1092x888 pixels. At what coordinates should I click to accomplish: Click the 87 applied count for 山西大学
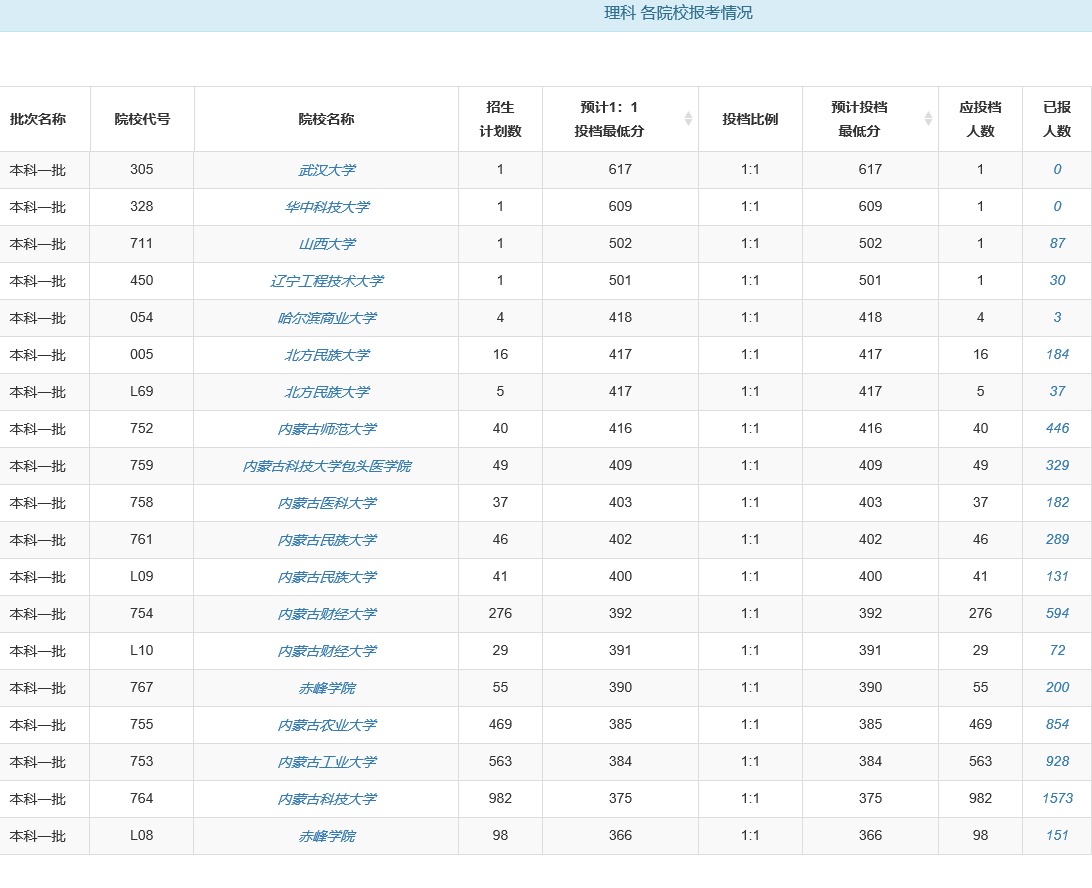click(1057, 243)
